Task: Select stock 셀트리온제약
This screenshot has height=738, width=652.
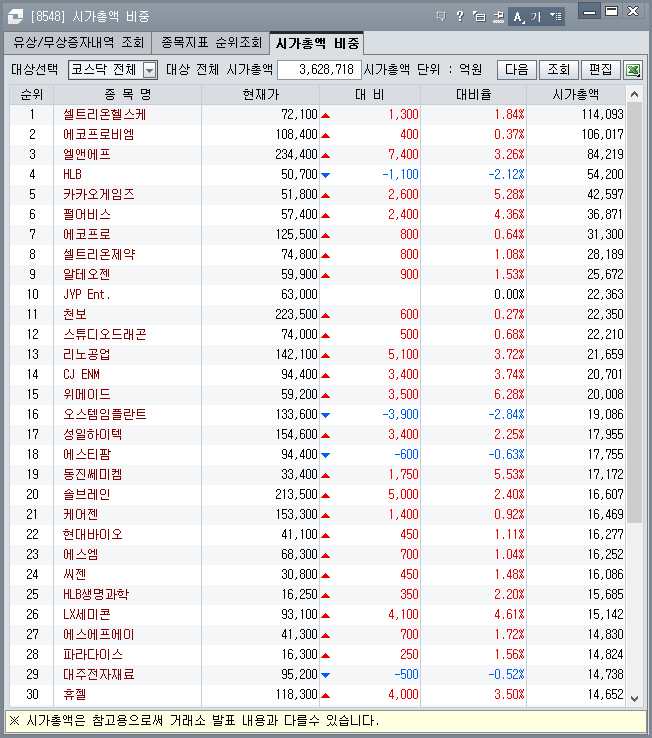Action: pos(99,255)
